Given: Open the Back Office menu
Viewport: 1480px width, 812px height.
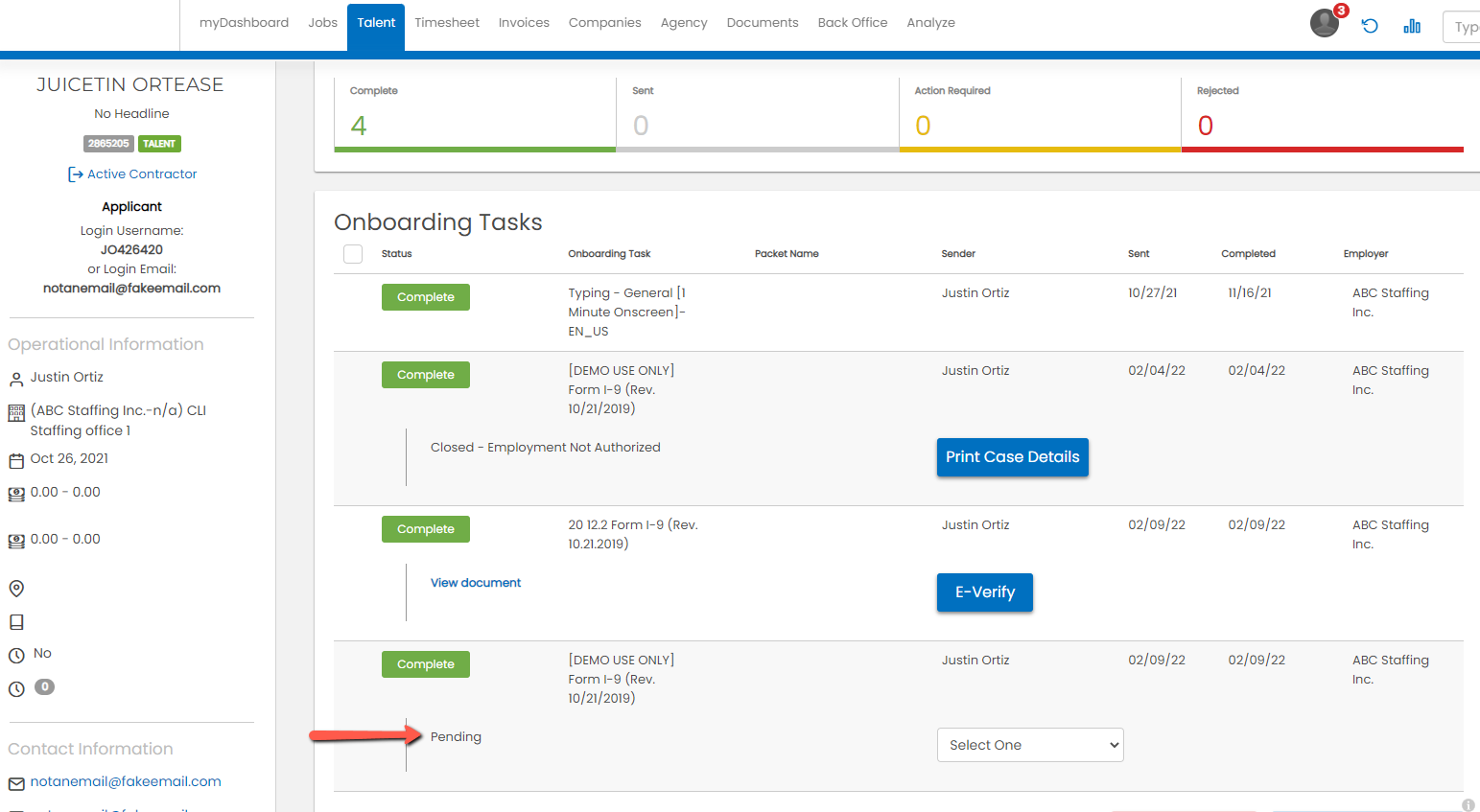Looking at the screenshot, I should point(853,23).
